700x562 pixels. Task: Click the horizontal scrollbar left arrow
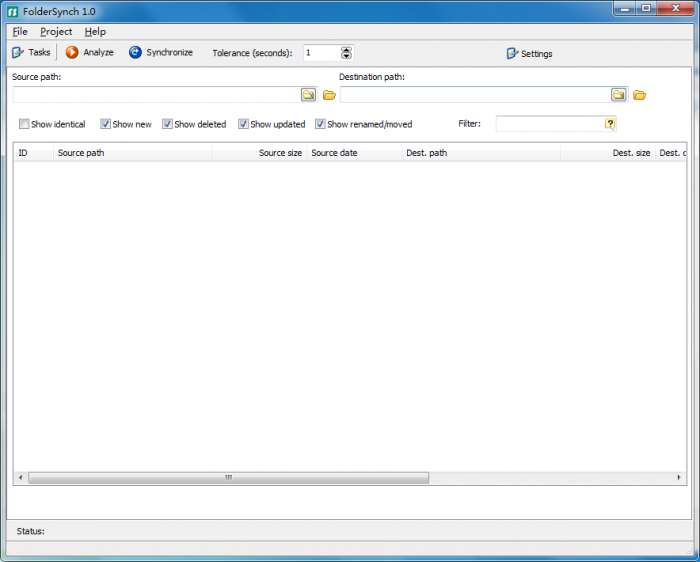click(x=21, y=477)
